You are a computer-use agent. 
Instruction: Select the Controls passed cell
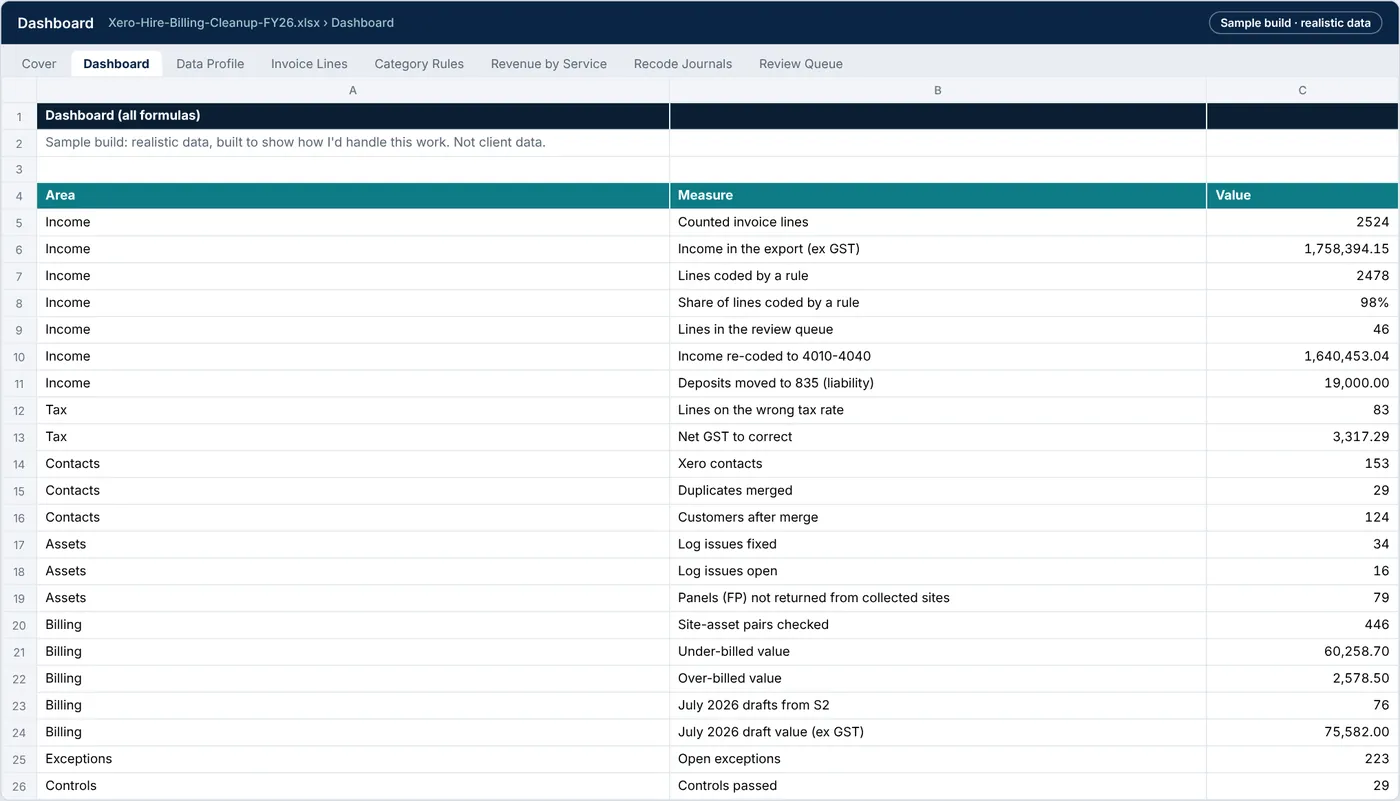(938, 786)
